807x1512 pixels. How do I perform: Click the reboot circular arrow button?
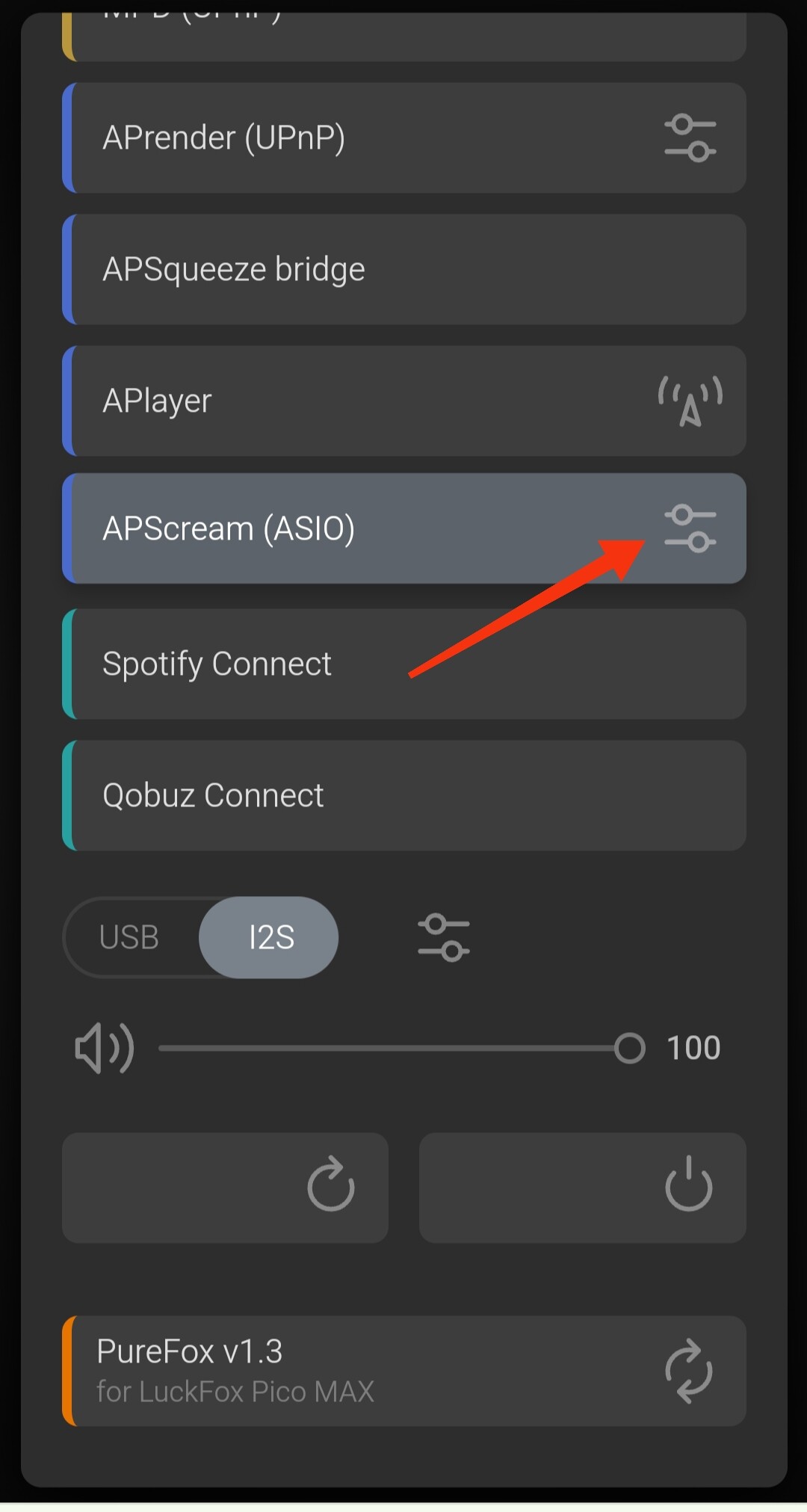point(225,1188)
